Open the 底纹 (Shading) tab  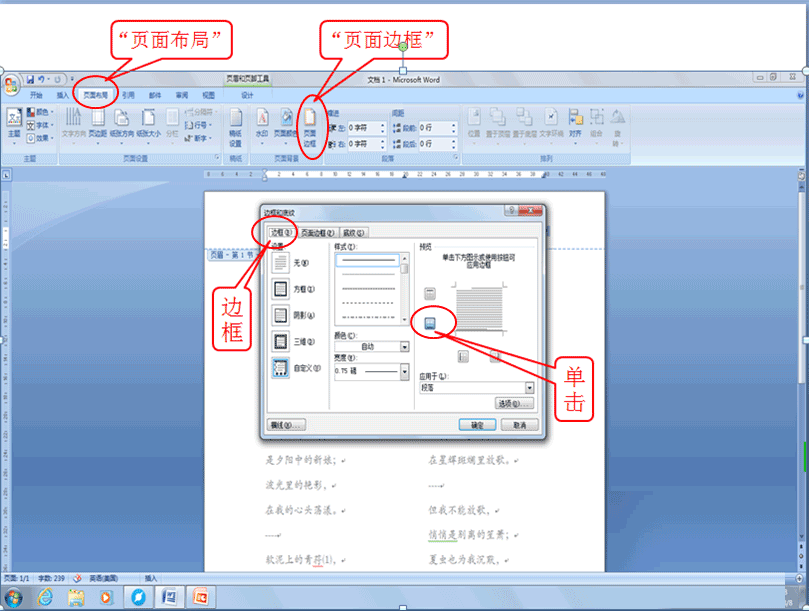355,232
